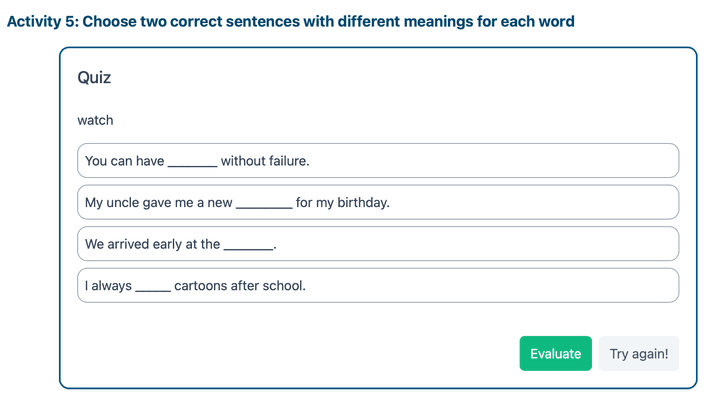Click the blank before "cartoons after school"
The width and height of the screenshot is (715, 400).
tap(153, 288)
